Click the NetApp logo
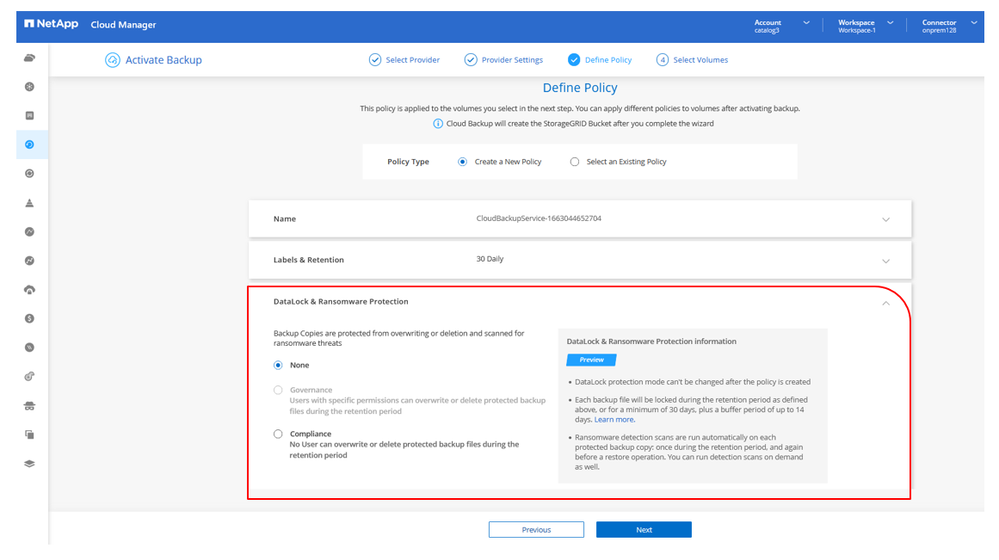This screenshot has width=999, height=560. (51, 24)
